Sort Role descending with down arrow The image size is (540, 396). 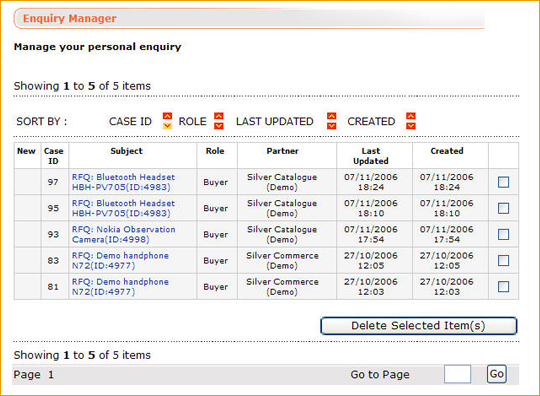pos(219,126)
